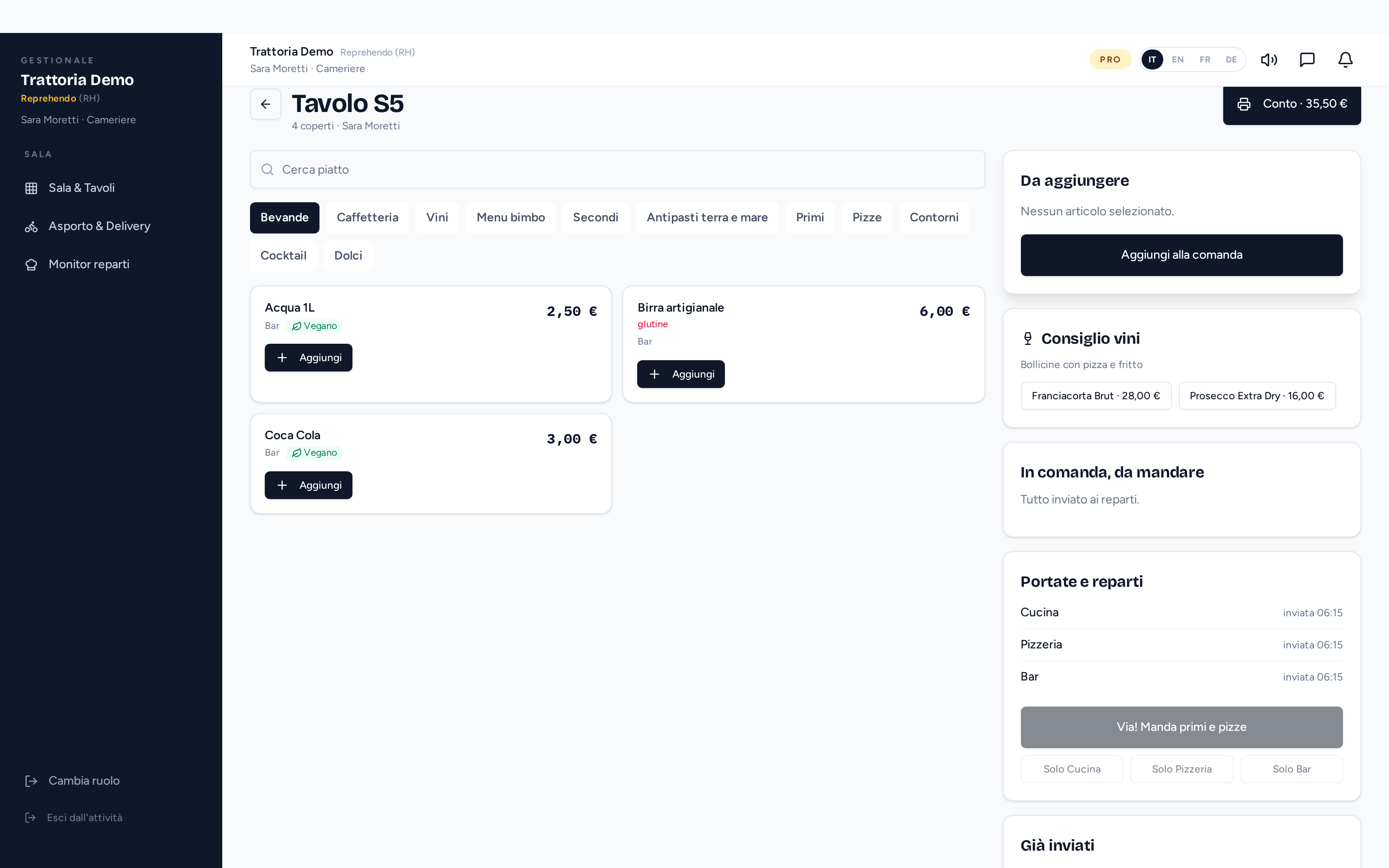Open the chat messages icon

click(1307, 60)
